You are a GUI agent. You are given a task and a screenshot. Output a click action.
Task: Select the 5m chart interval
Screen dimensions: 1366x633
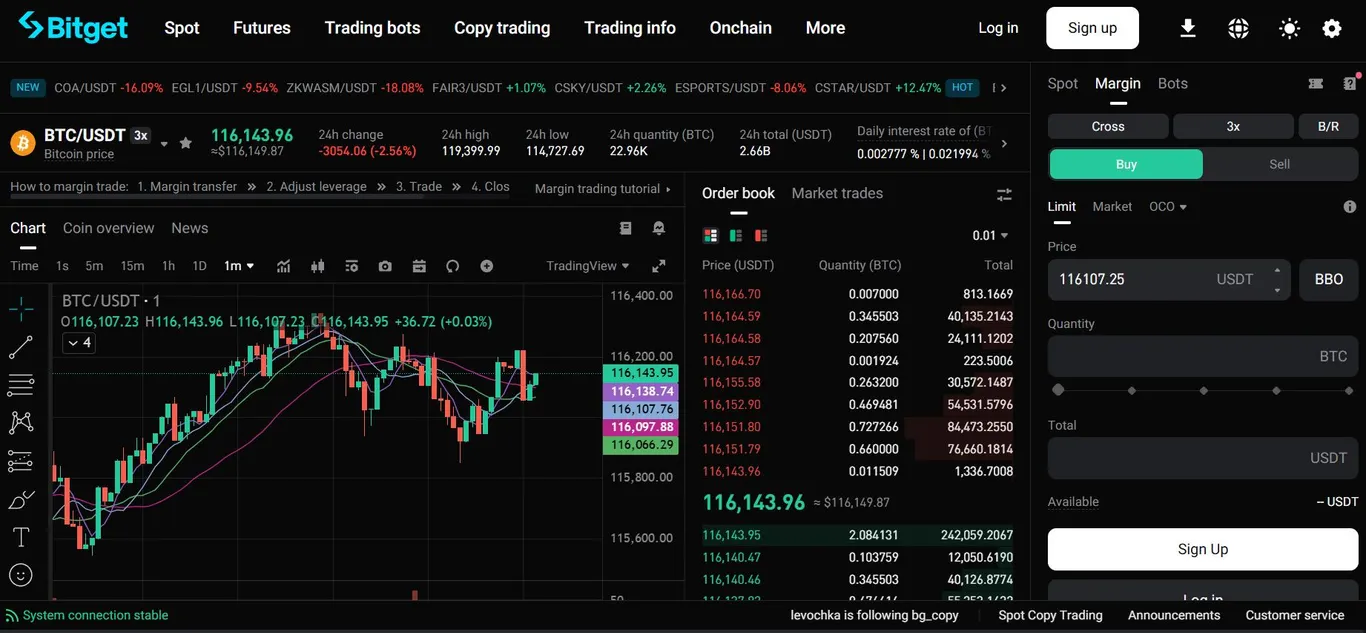coord(94,266)
